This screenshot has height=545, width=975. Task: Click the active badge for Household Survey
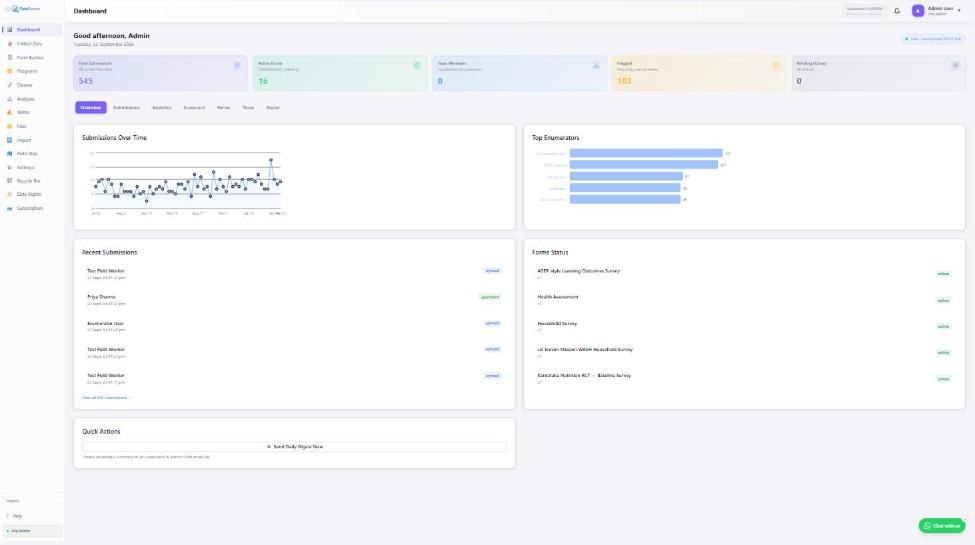click(x=943, y=327)
